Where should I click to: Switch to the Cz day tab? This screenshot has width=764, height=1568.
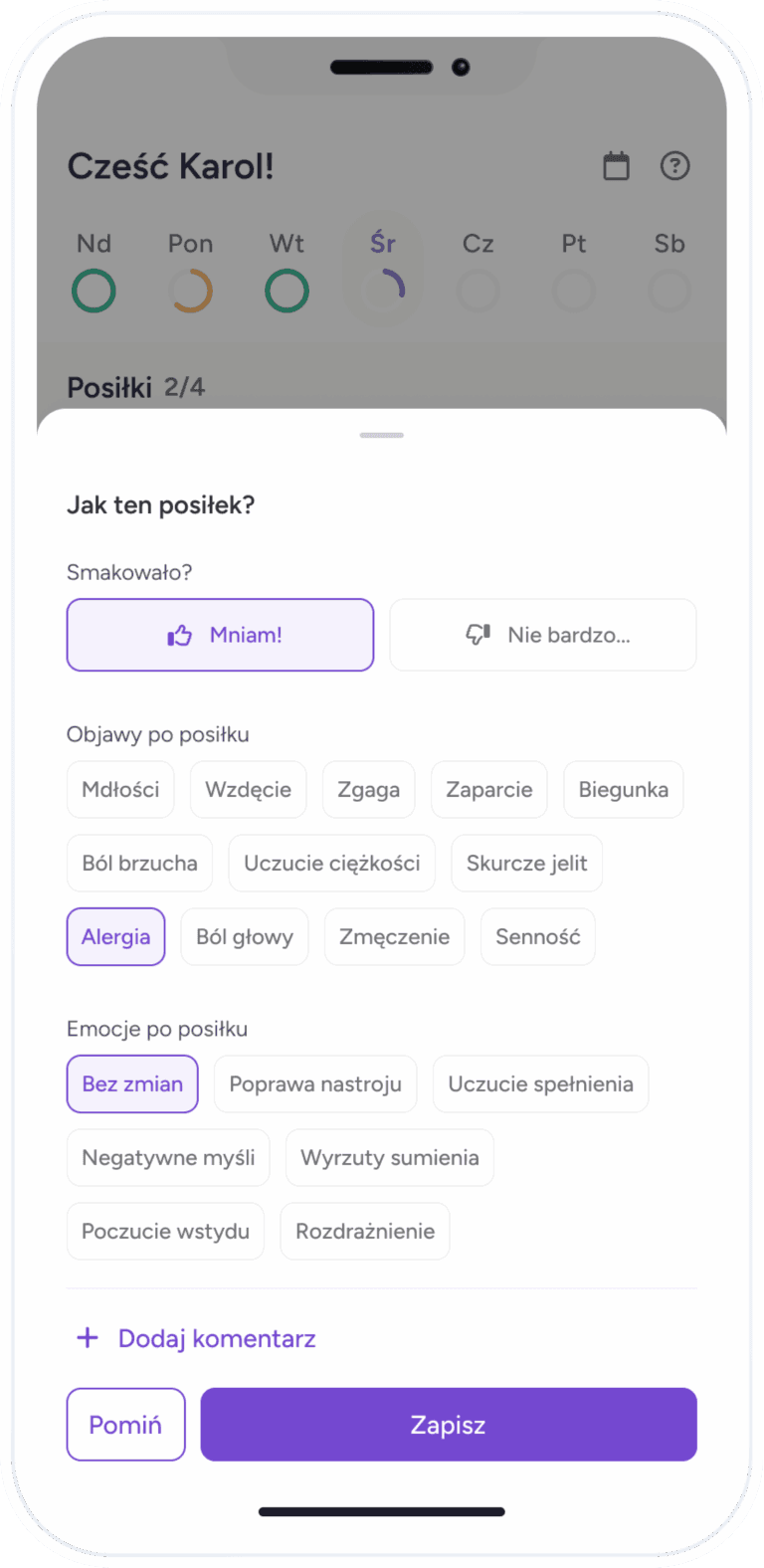tap(477, 243)
